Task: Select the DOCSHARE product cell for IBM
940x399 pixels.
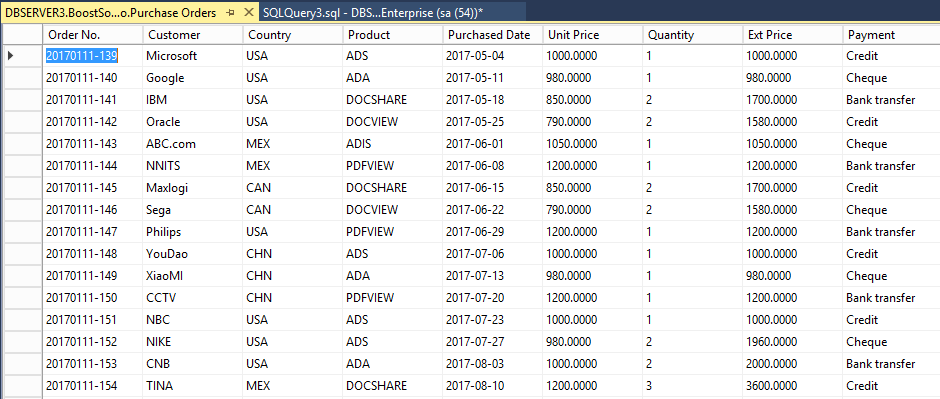Action: 393,100
